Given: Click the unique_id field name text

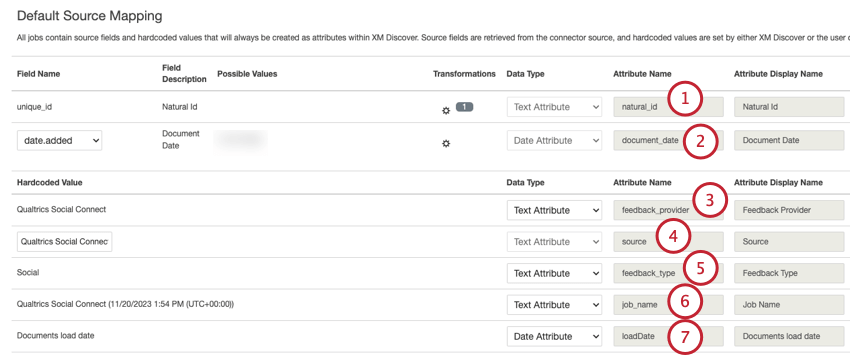Looking at the screenshot, I should coord(35,107).
